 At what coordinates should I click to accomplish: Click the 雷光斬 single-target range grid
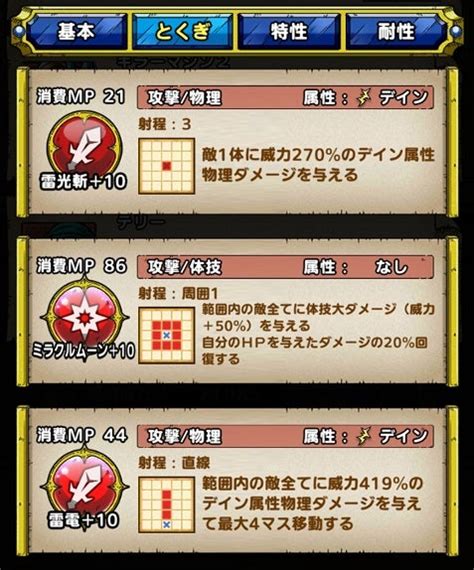pyautogui.click(x=166, y=166)
